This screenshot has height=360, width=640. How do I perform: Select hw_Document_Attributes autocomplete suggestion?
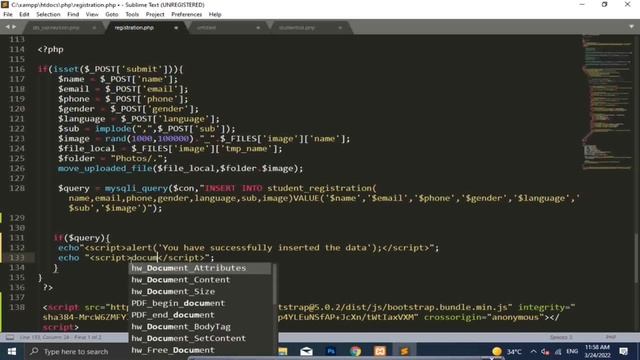click(x=200, y=268)
